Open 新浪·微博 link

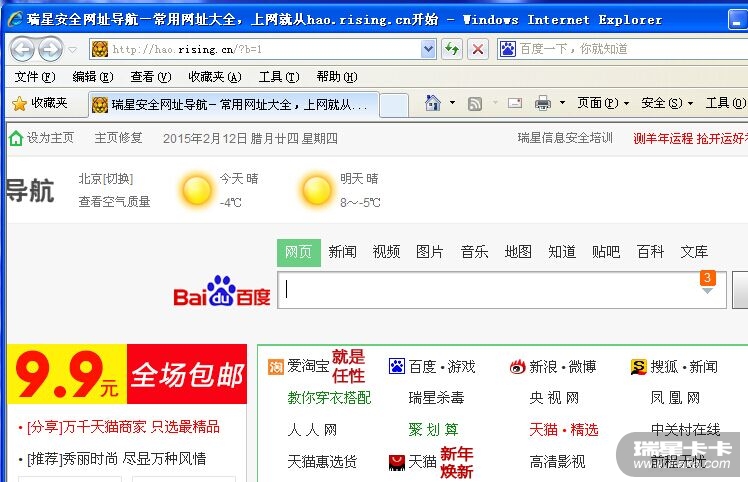pyautogui.click(x=553, y=367)
